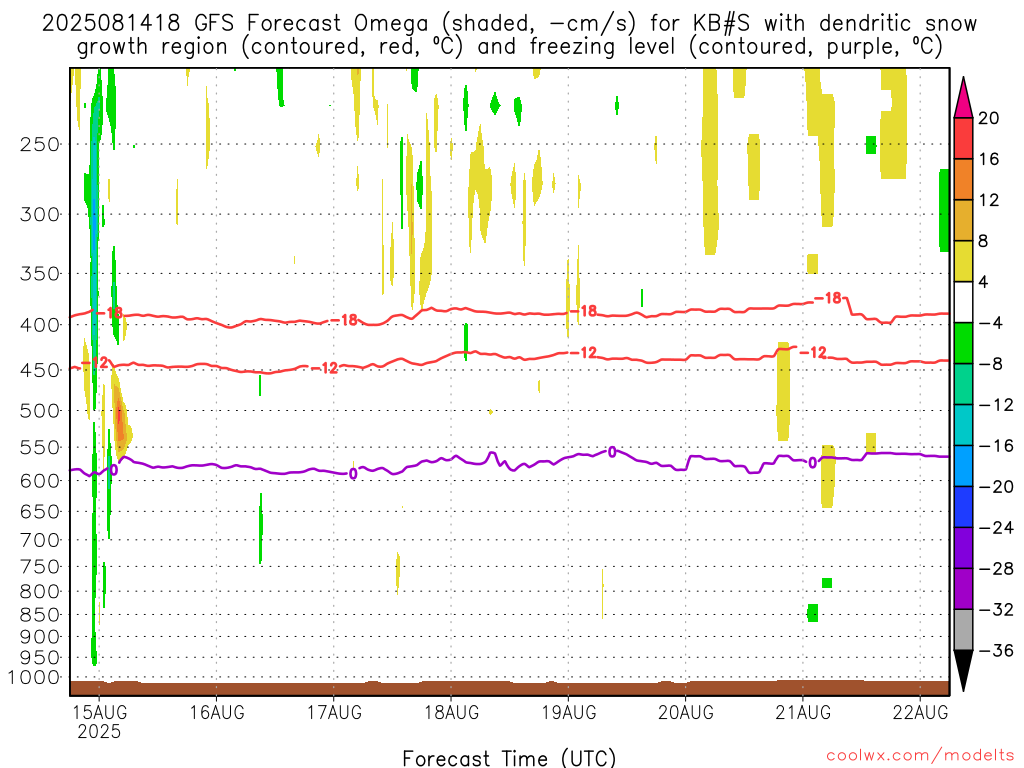Screen dimensions: 1024x768
Task: Click the 2025 year label under 15AUG
Action: point(99,731)
